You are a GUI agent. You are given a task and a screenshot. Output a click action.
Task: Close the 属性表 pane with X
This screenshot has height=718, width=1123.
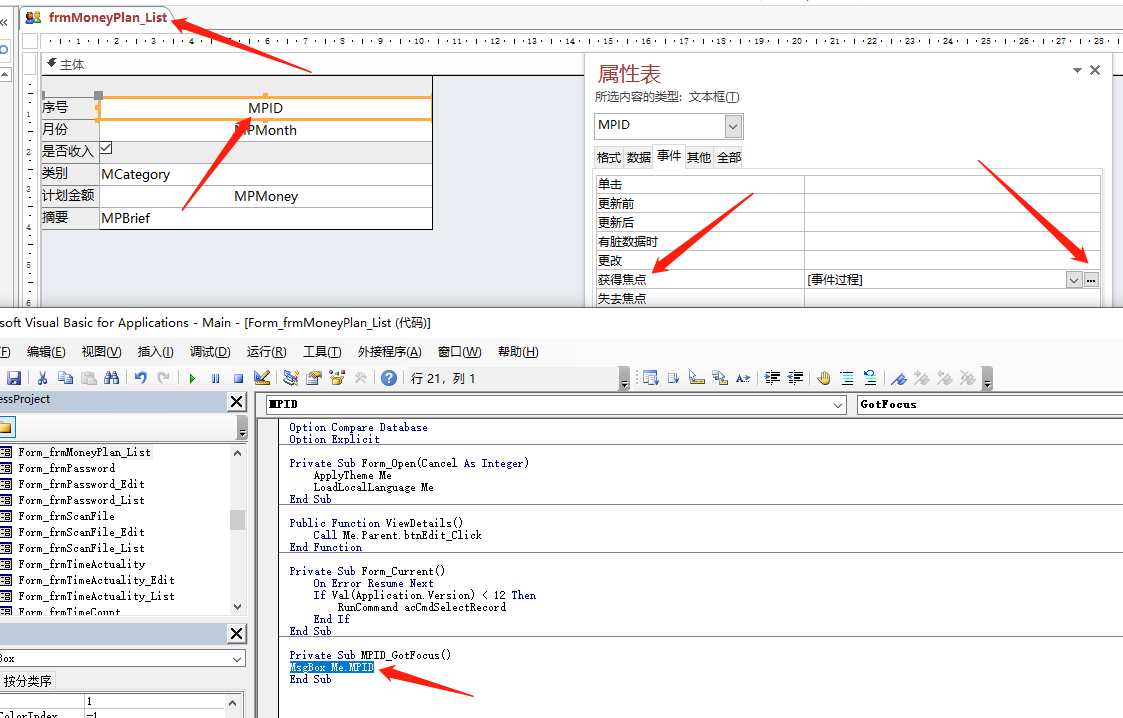(1095, 70)
